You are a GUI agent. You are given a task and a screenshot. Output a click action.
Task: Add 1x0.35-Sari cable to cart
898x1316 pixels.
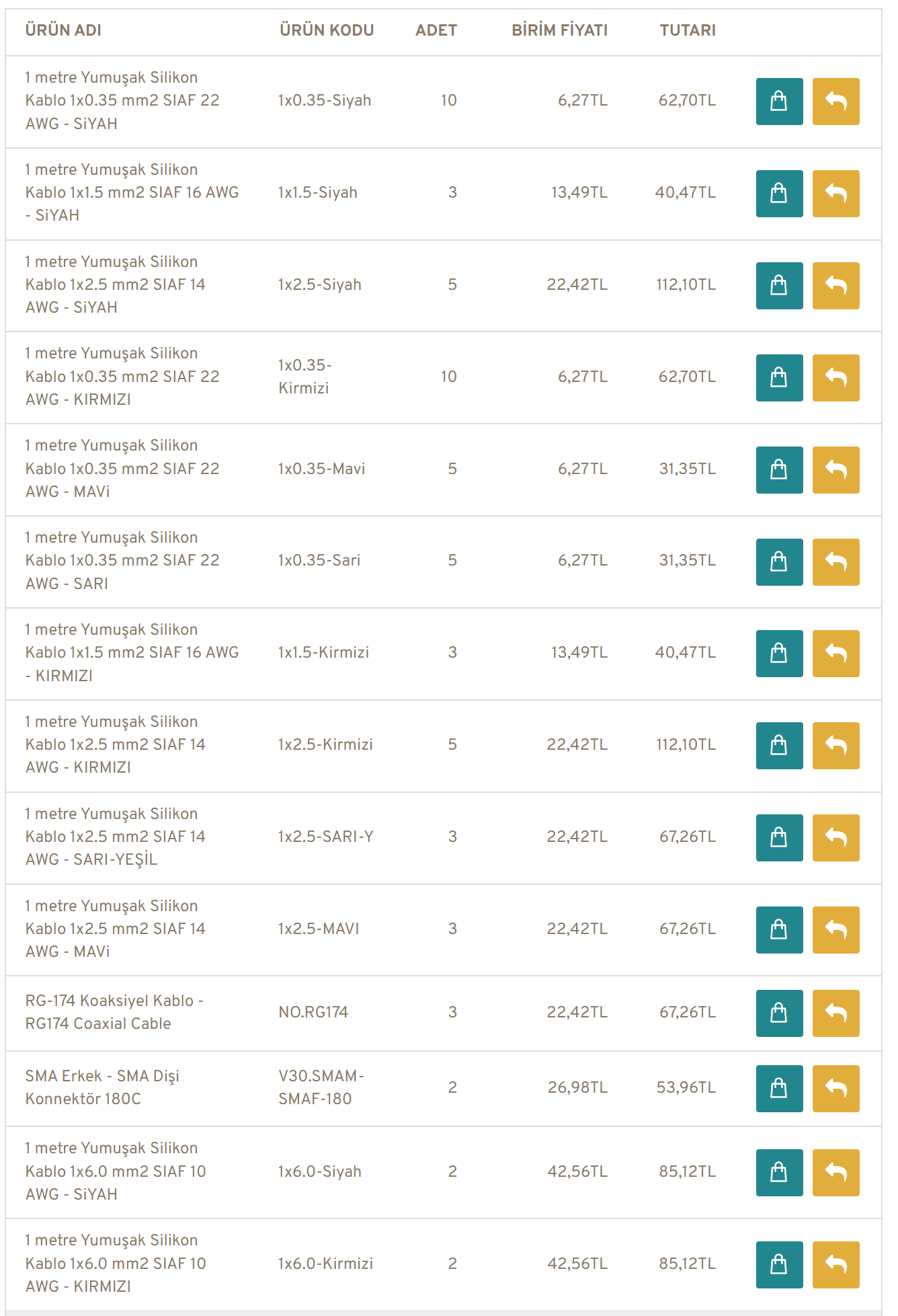[779, 562]
